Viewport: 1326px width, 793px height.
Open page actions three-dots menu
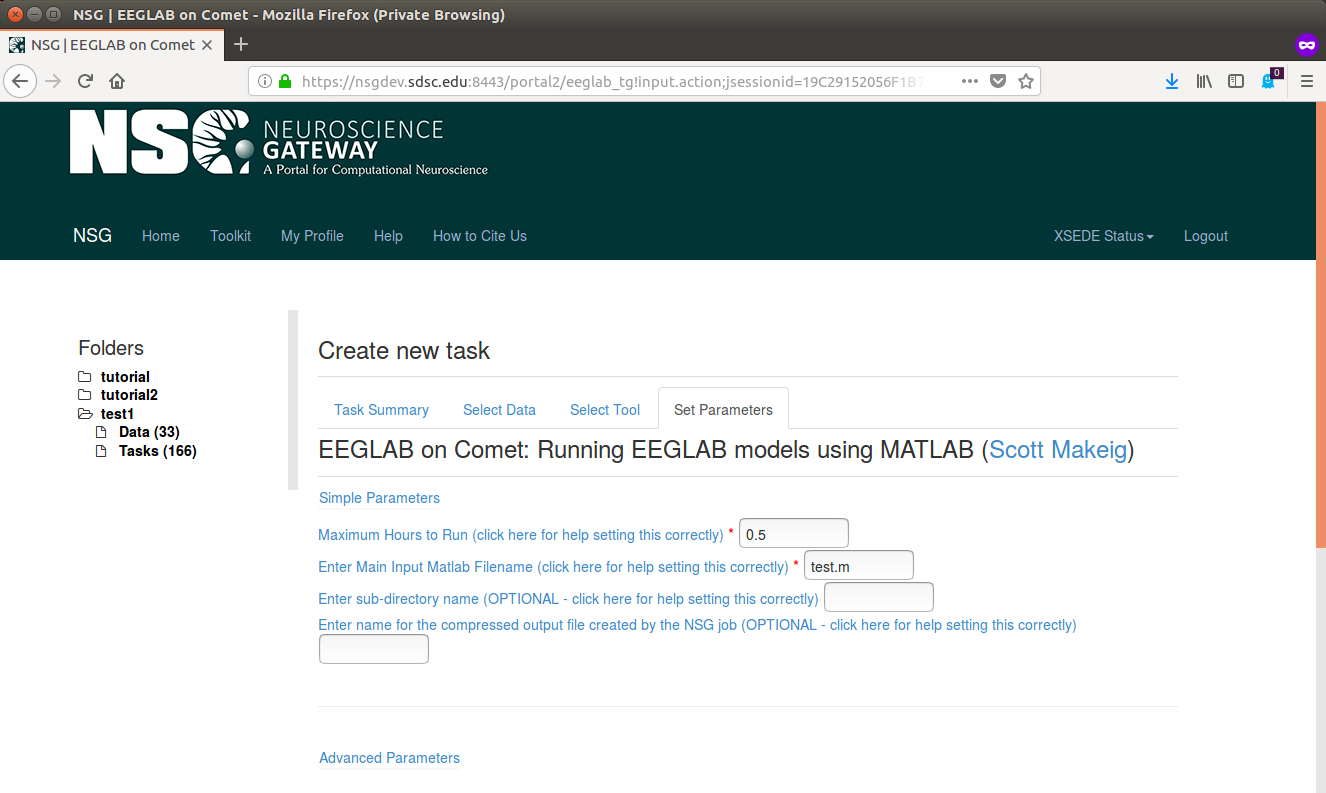[x=969, y=81]
